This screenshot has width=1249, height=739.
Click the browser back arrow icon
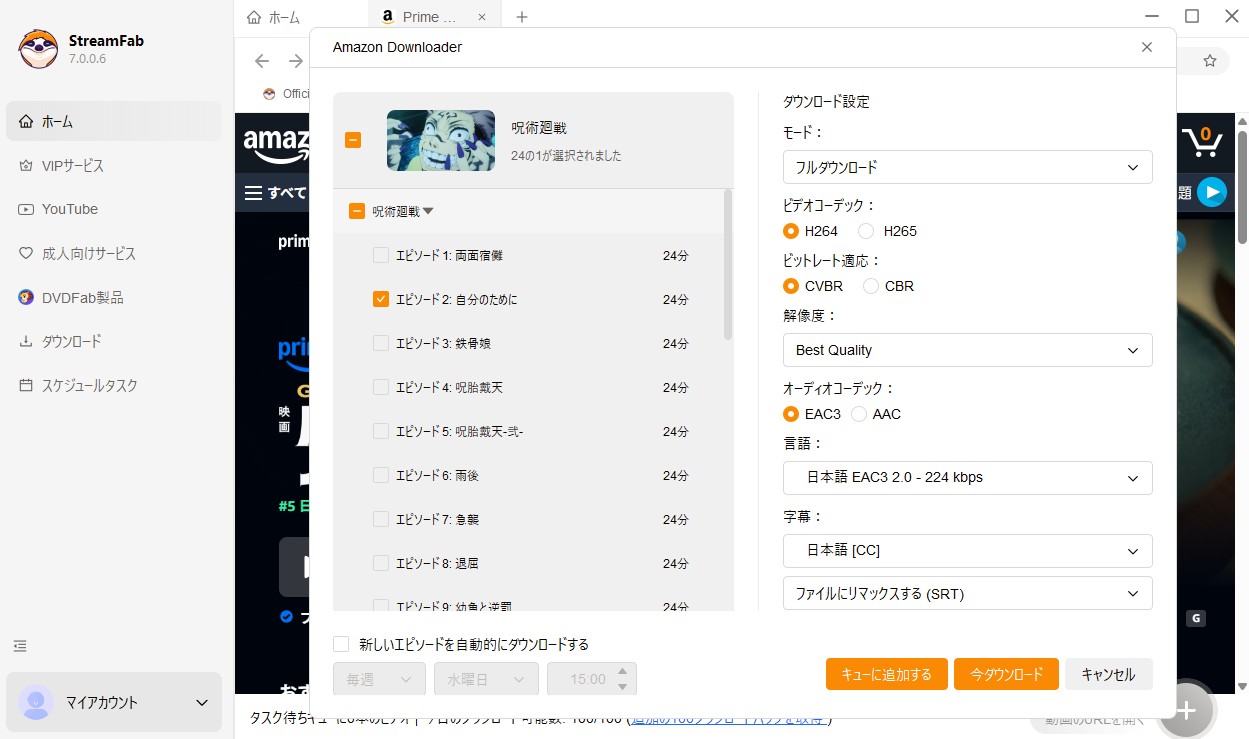tap(262, 61)
